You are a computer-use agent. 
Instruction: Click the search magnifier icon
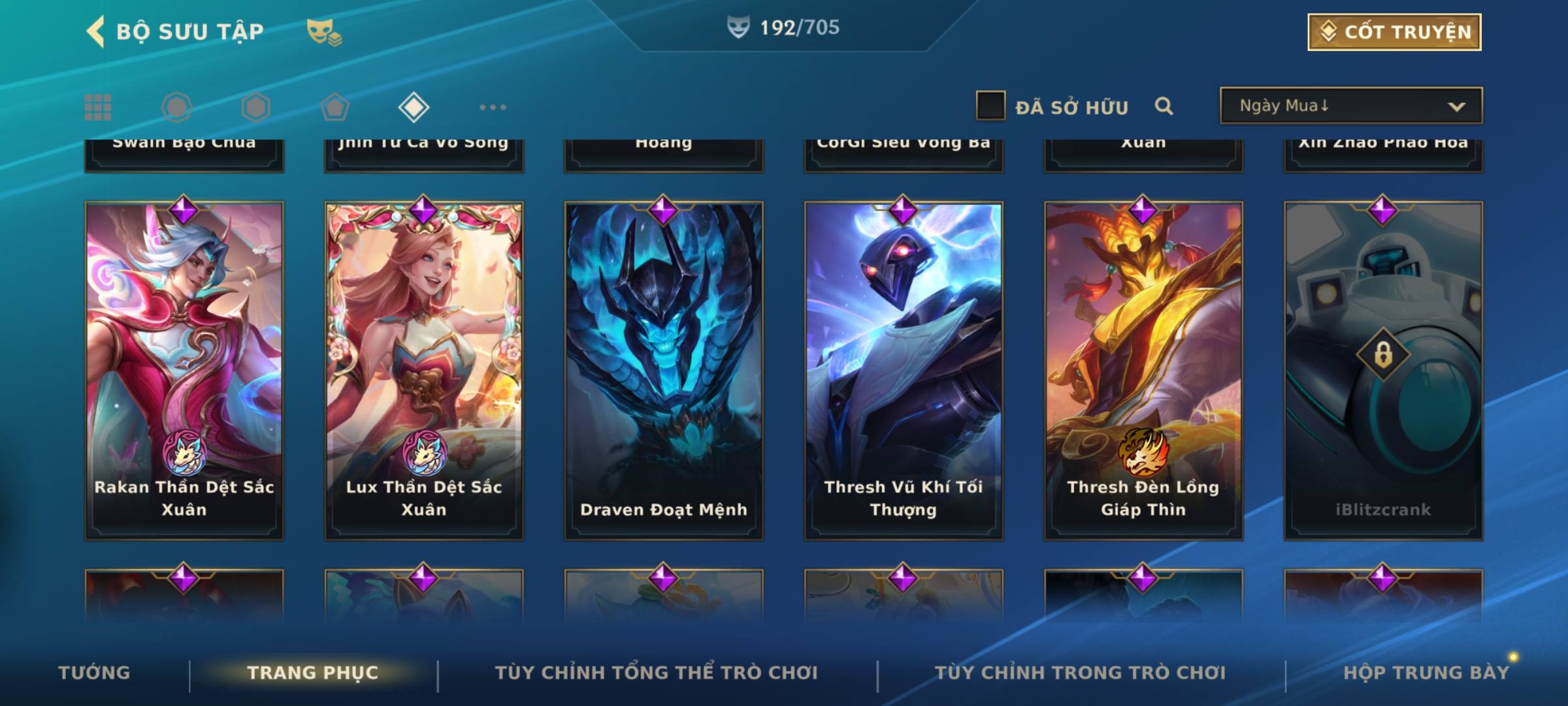pos(1164,106)
